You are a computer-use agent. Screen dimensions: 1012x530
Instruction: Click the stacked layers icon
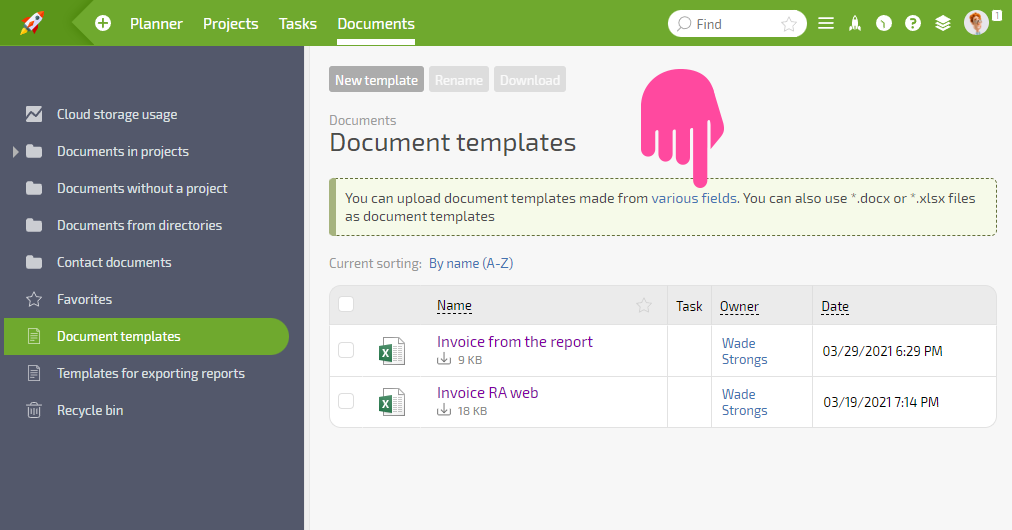[x=943, y=24]
